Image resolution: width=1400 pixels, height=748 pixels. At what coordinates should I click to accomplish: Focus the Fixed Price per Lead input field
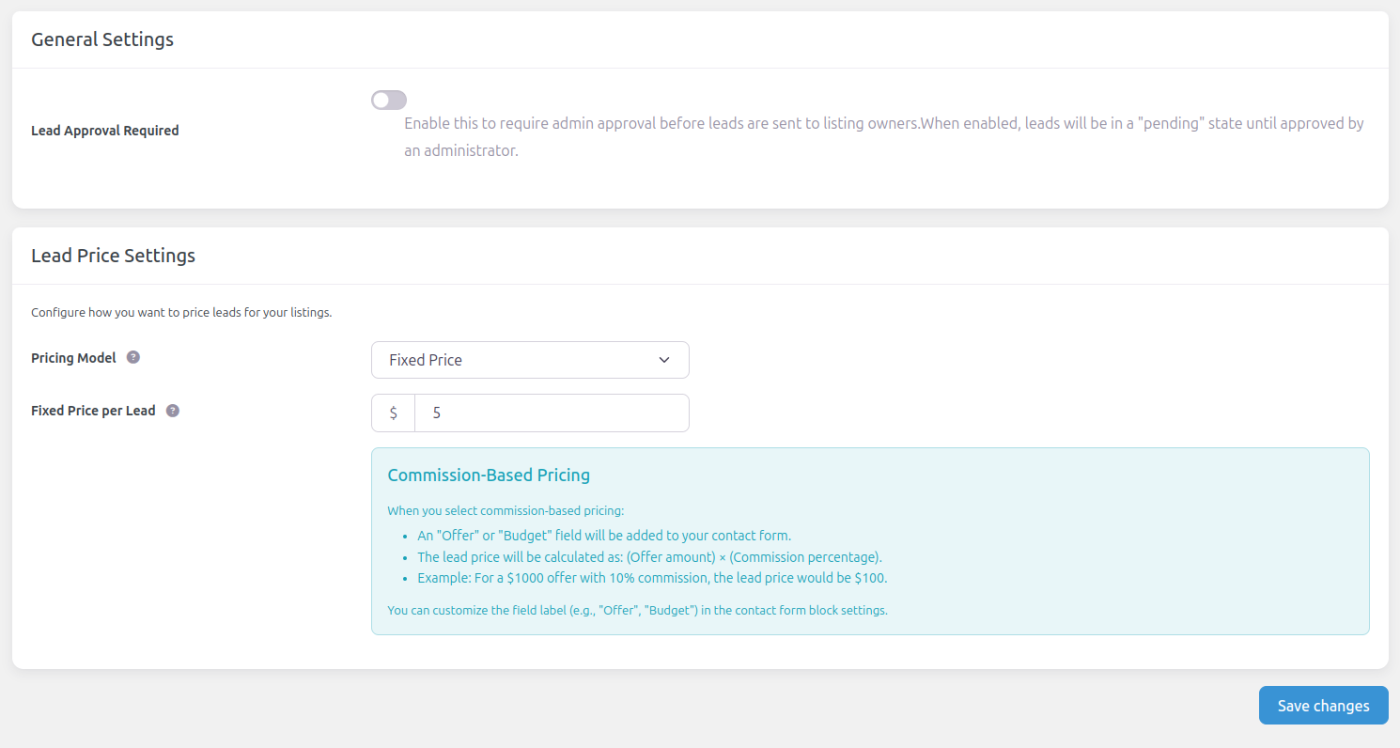(x=552, y=413)
